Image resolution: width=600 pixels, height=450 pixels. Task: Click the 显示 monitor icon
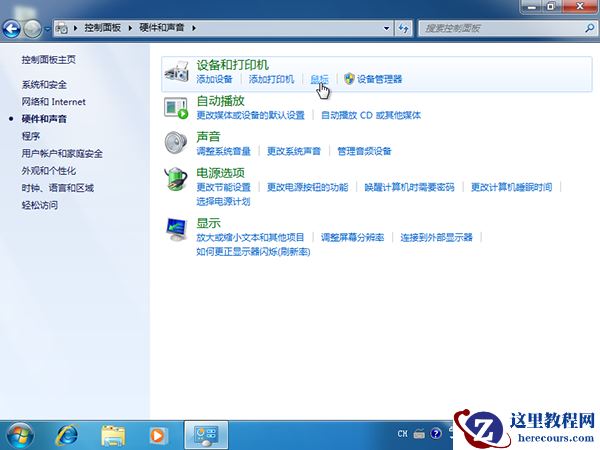point(176,229)
